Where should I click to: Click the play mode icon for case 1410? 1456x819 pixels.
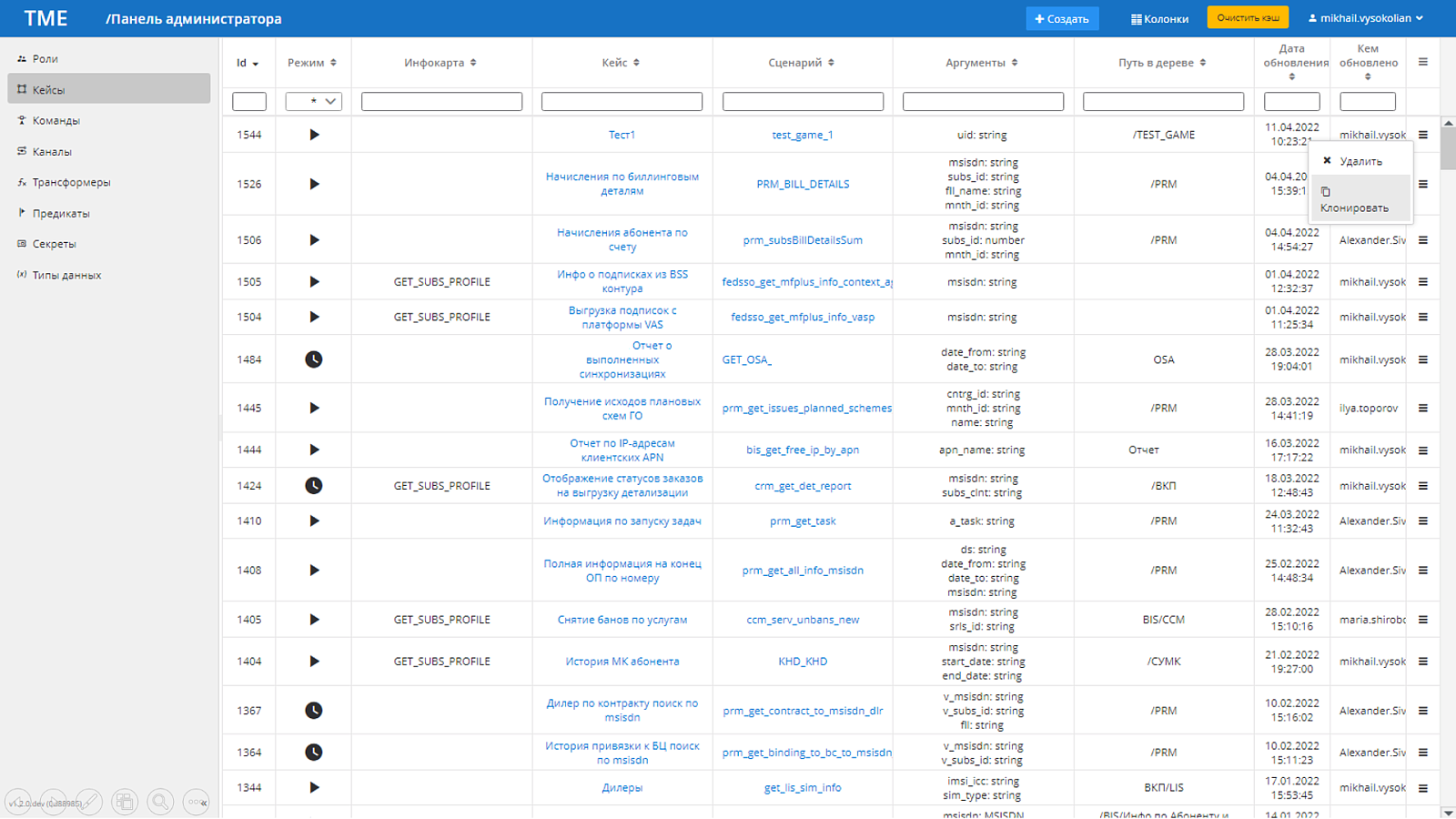(314, 521)
